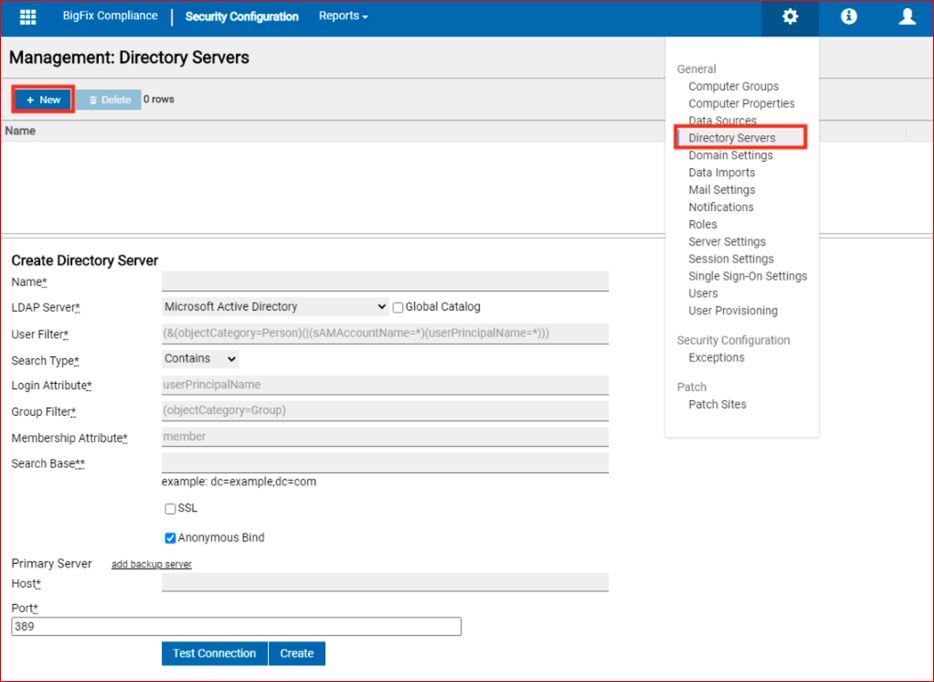Open the application grid launcher icon
Image resolution: width=934 pixels, height=682 pixels.
click(x=28, y=17)
